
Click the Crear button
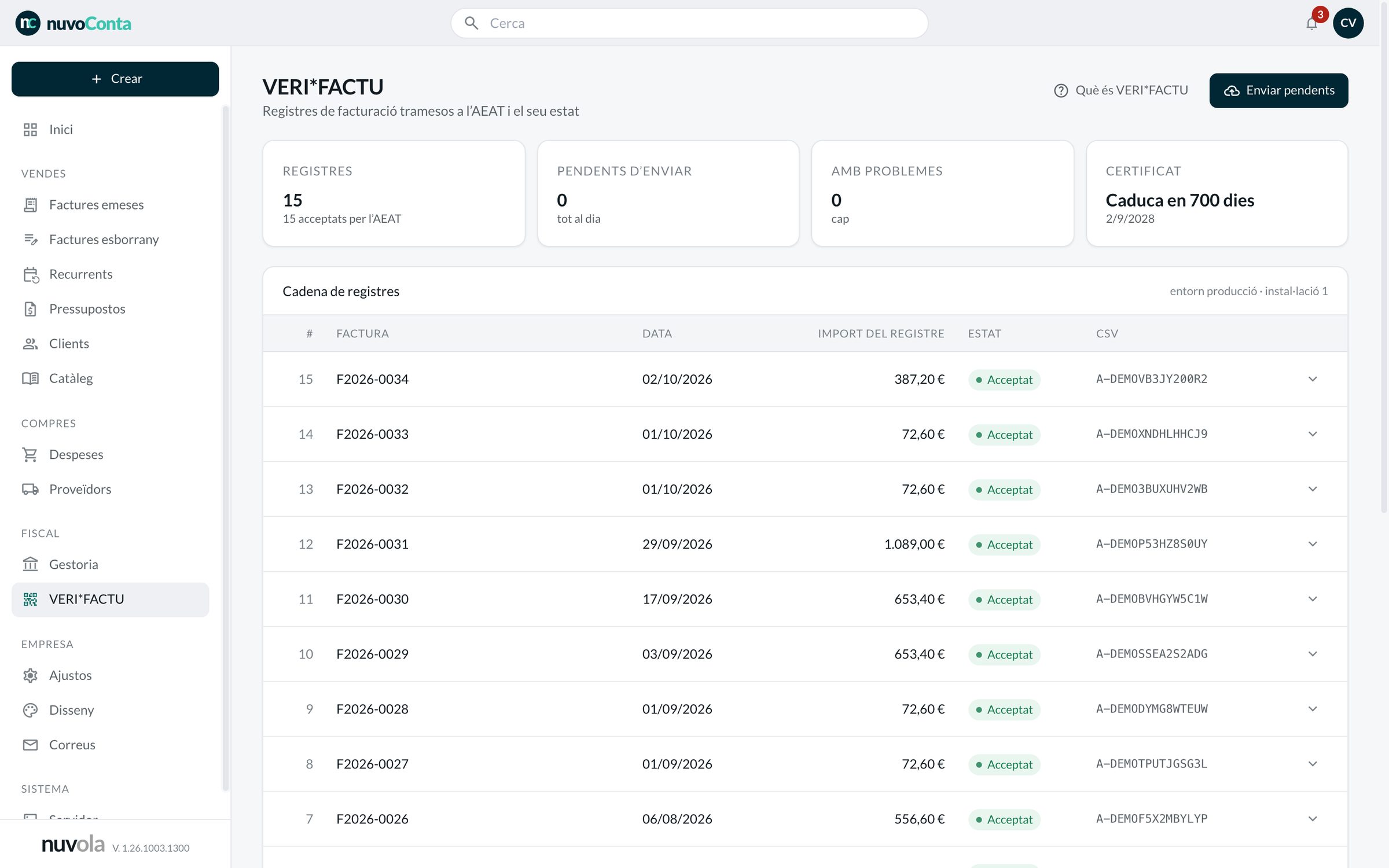[x=115, y=79]
